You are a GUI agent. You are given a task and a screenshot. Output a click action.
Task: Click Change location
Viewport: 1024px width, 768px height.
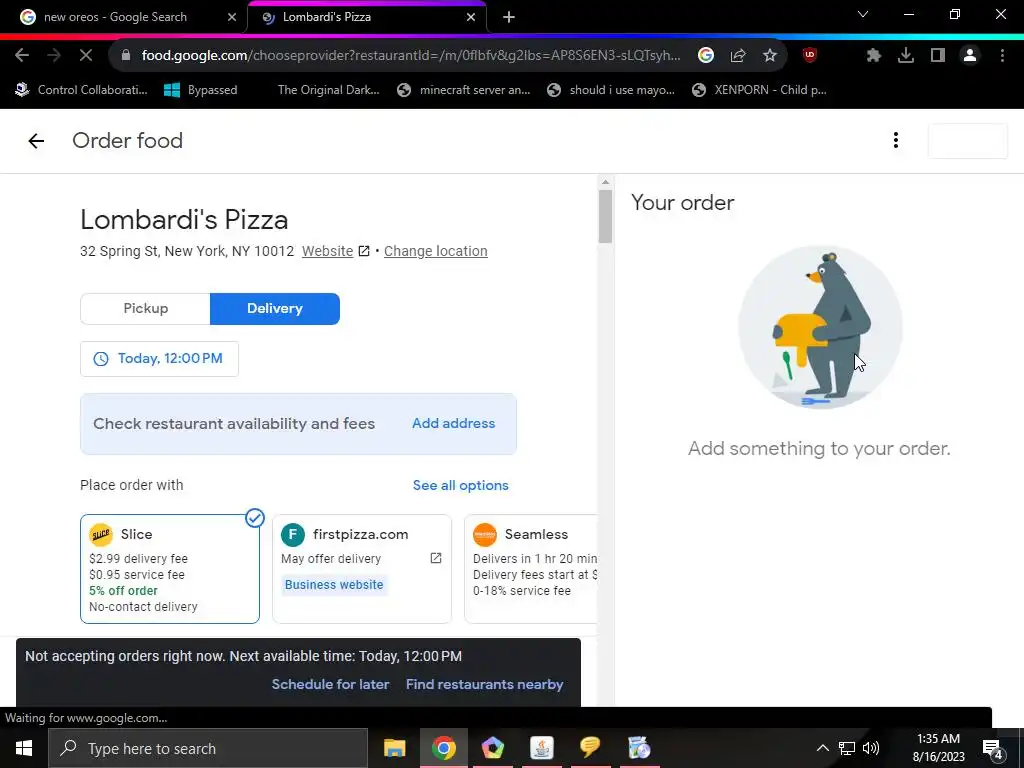point(436,251)
